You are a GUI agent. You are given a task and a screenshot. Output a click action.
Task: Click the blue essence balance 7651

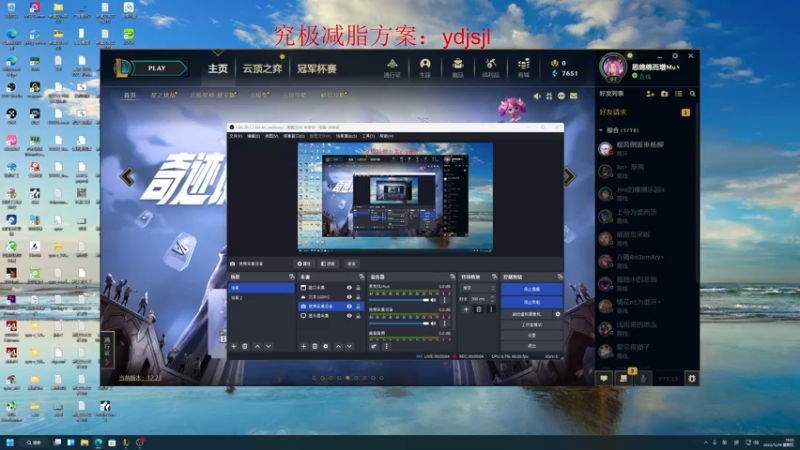coord(565,73)
